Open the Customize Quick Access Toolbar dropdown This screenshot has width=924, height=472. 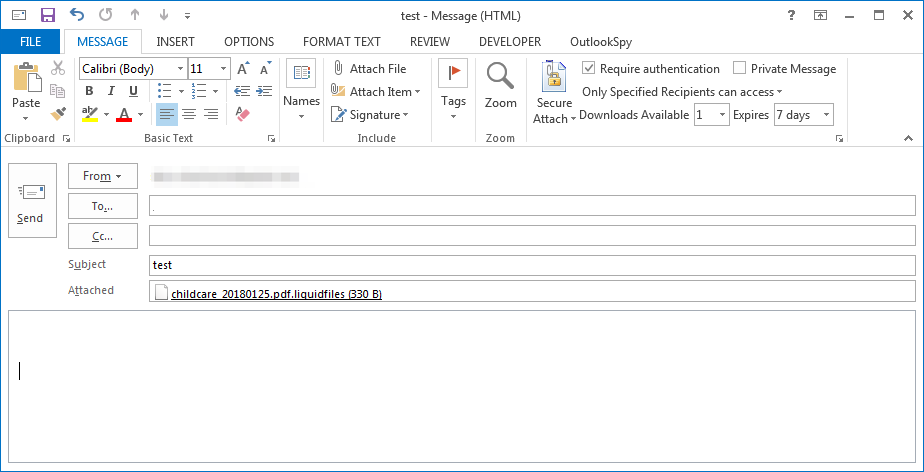187,16
